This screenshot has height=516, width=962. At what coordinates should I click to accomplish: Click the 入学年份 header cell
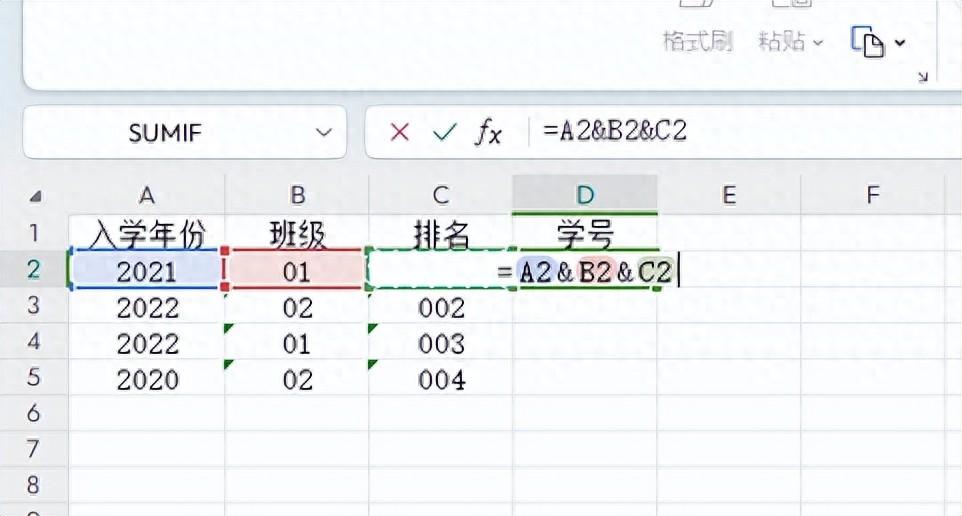point(147,233)
